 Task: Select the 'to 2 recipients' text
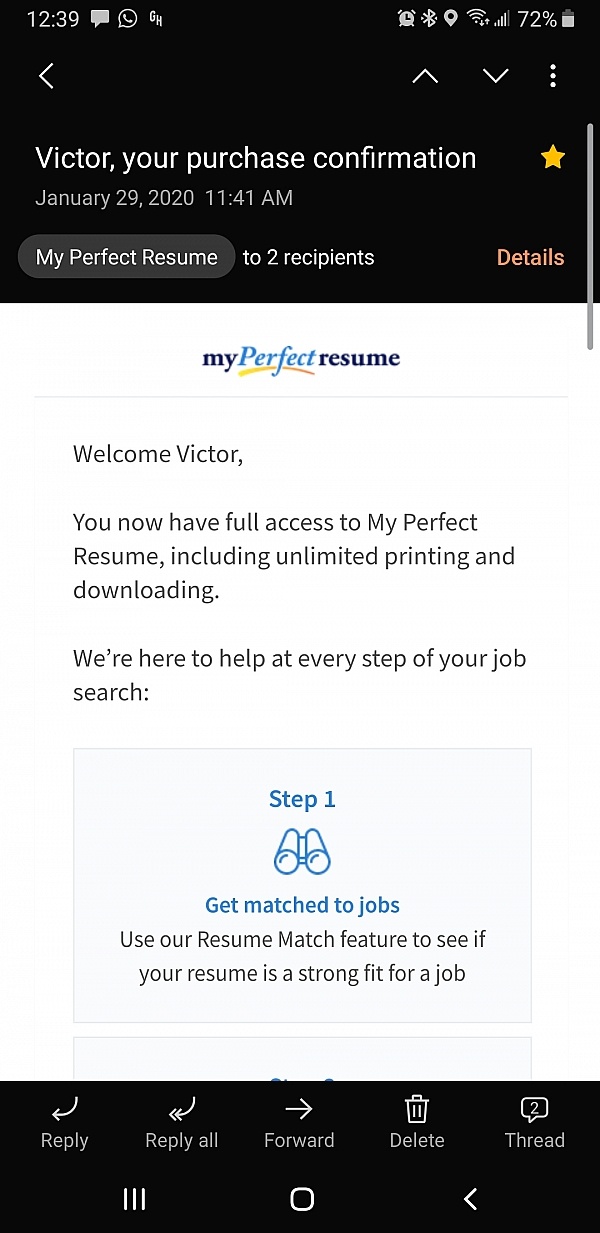pos(308,256)
